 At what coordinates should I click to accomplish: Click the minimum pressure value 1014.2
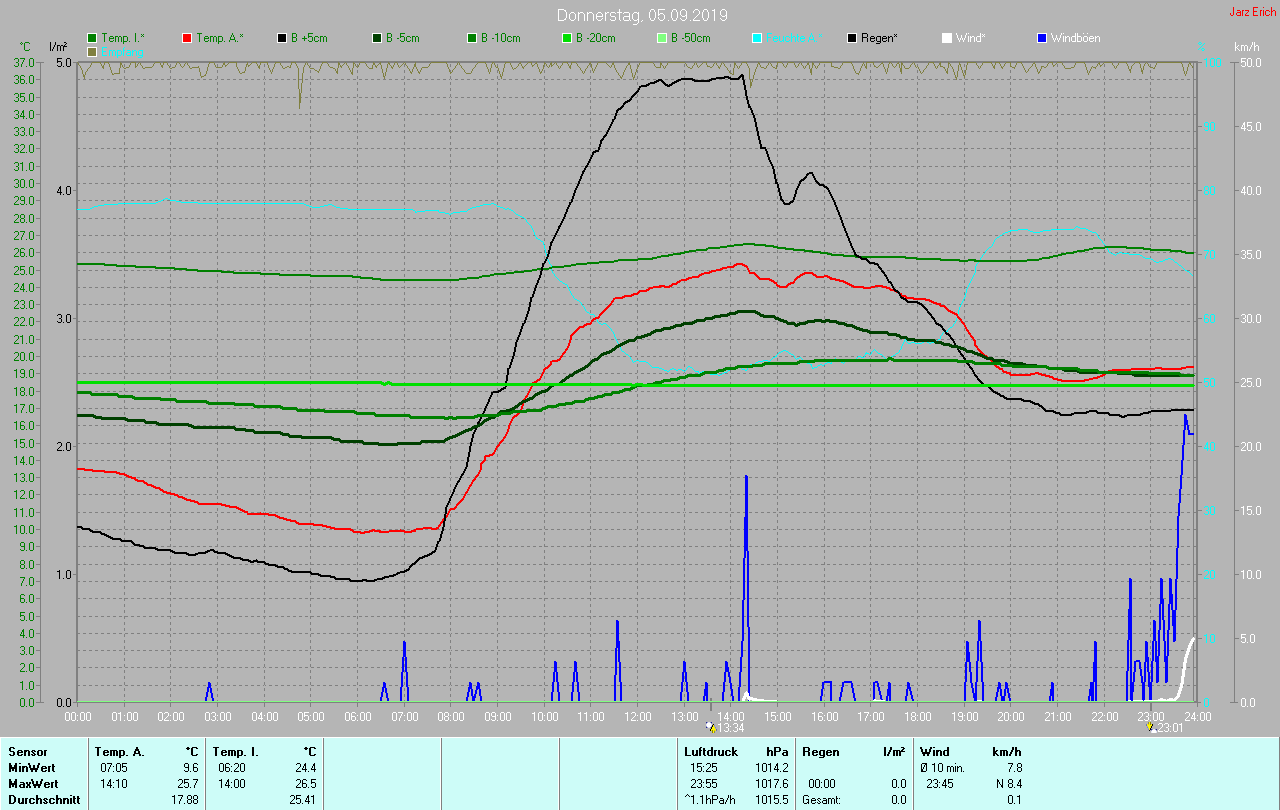coord(771,767)
